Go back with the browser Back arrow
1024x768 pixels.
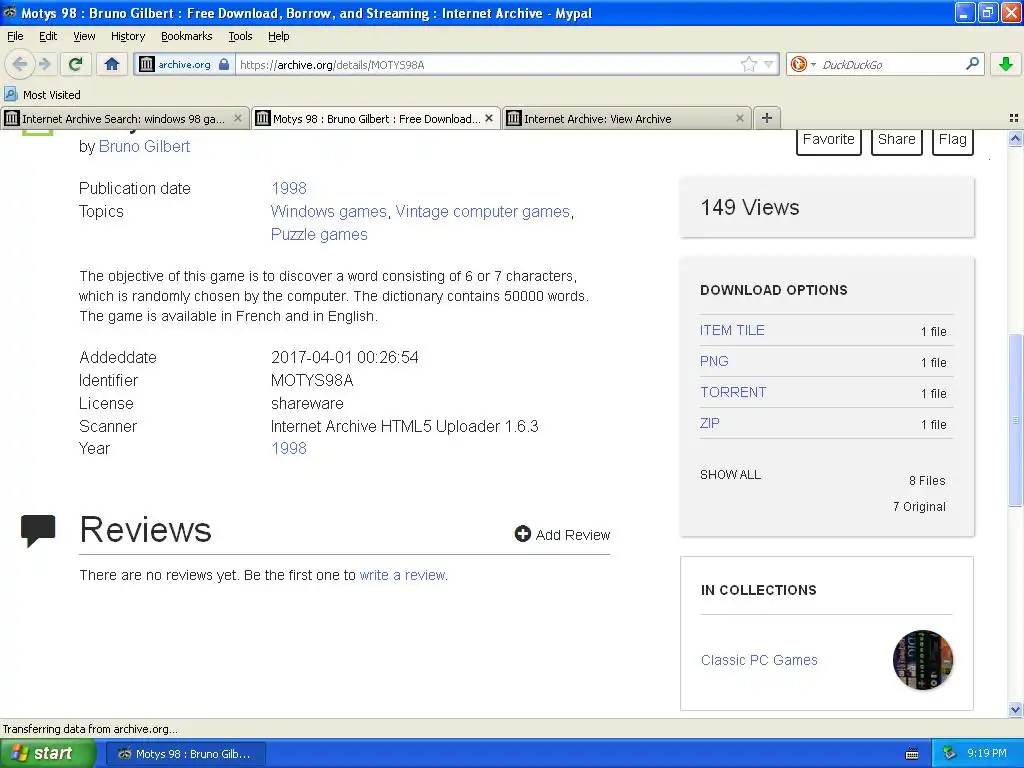(x=20, y=64)
